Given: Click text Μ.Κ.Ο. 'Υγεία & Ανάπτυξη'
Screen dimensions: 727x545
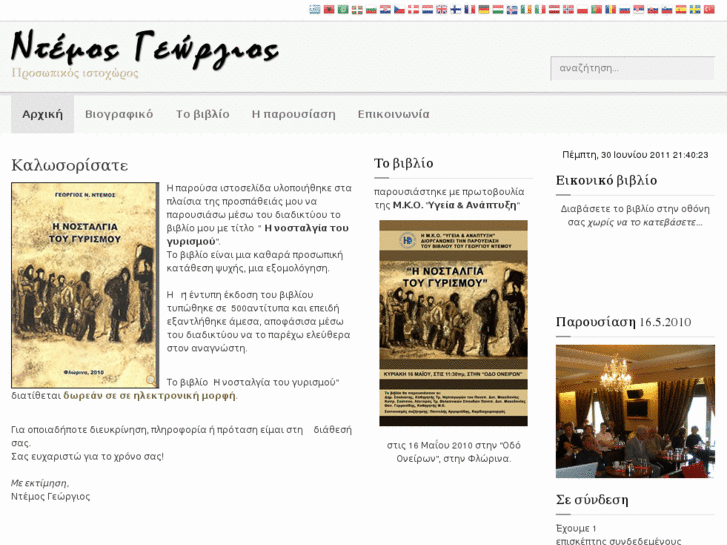Looking at the screenshot, I should pos(457,205).
